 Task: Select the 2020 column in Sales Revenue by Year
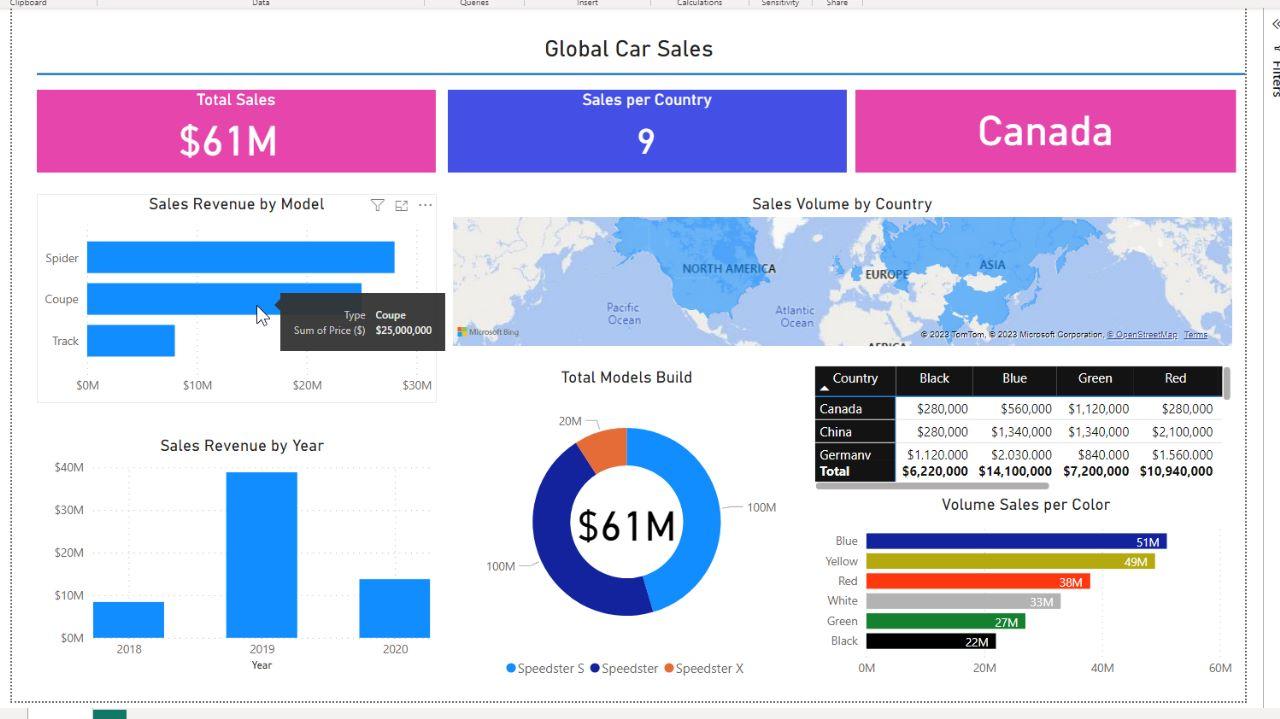395,608
